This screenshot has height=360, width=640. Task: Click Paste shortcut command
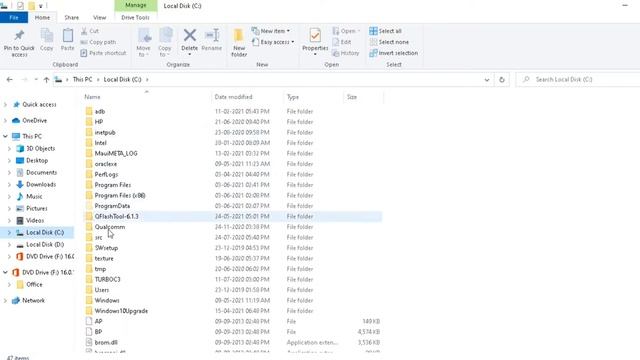[103, 53]
